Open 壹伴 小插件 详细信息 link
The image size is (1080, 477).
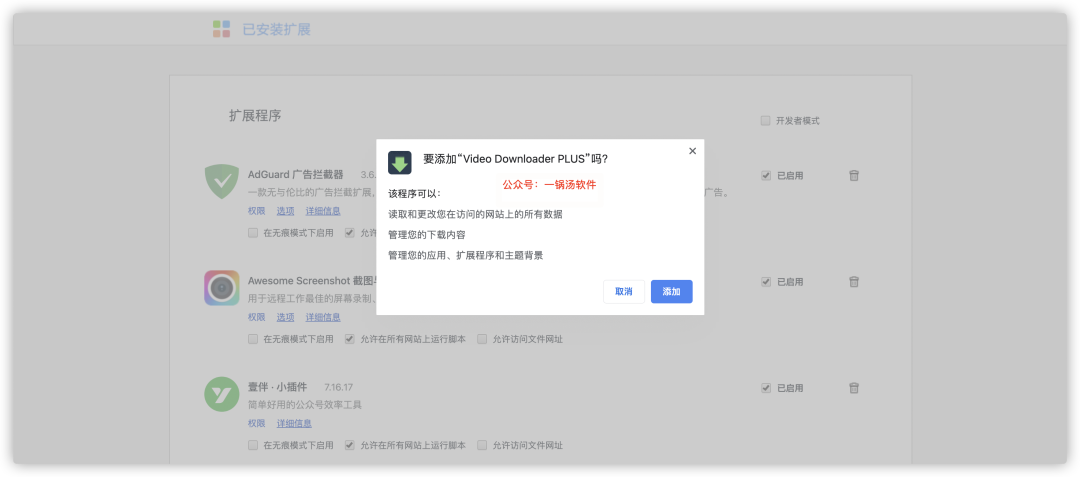pos(294,423)
